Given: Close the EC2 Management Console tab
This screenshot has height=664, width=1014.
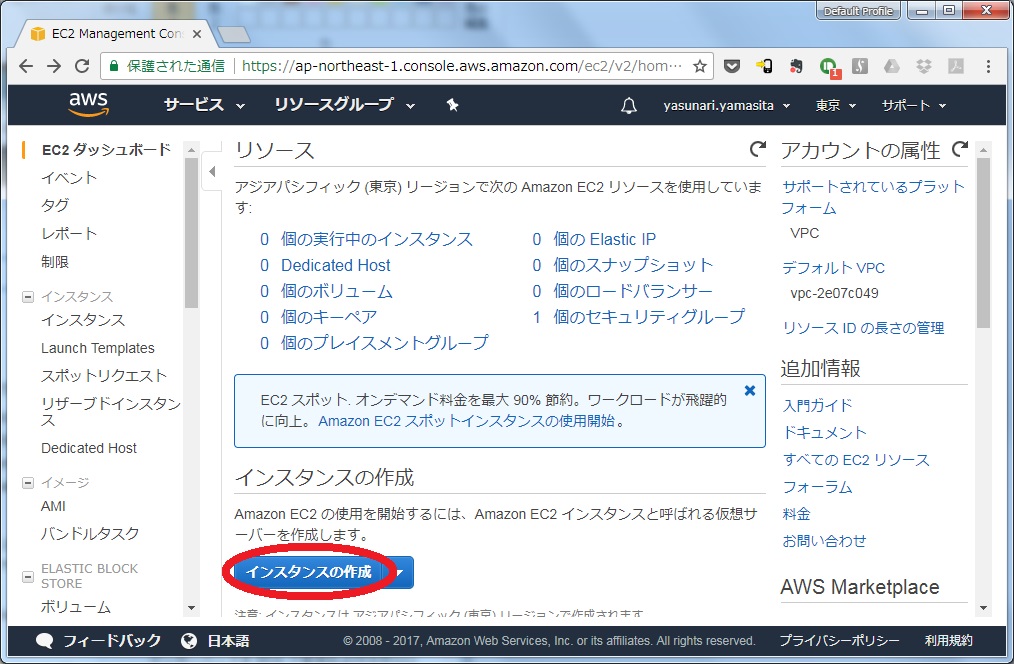Looking at the screenshot, I should click(x=197, y=34).
